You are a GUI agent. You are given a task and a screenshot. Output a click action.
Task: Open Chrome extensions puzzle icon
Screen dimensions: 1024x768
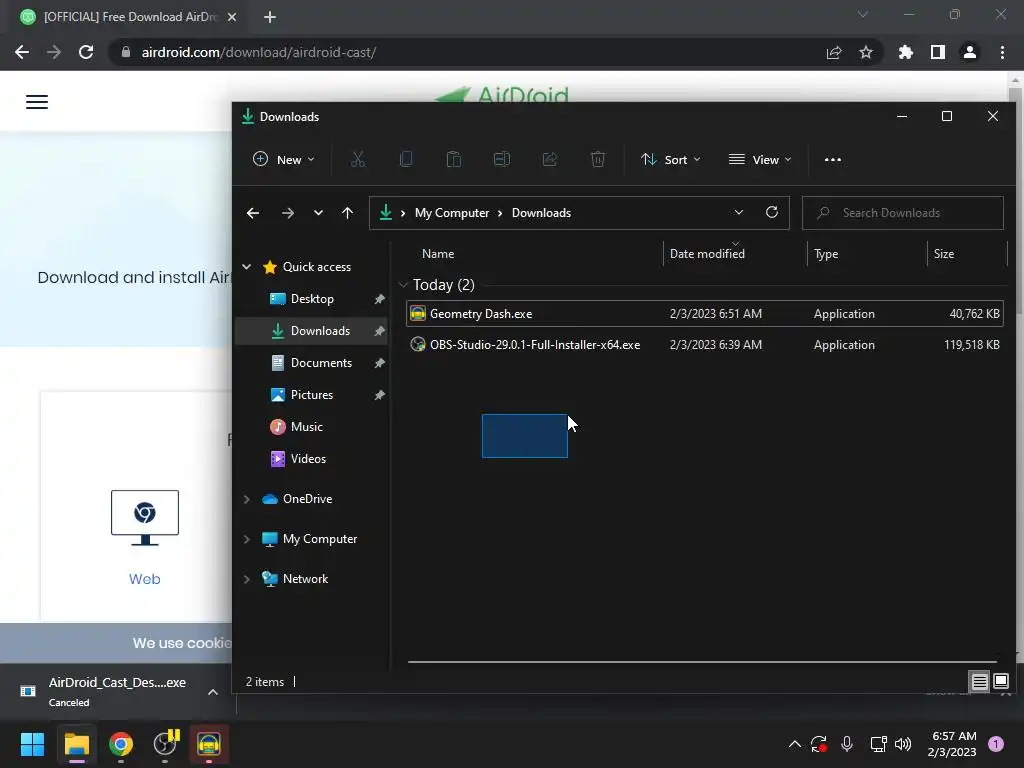click(x=906, y=52)
